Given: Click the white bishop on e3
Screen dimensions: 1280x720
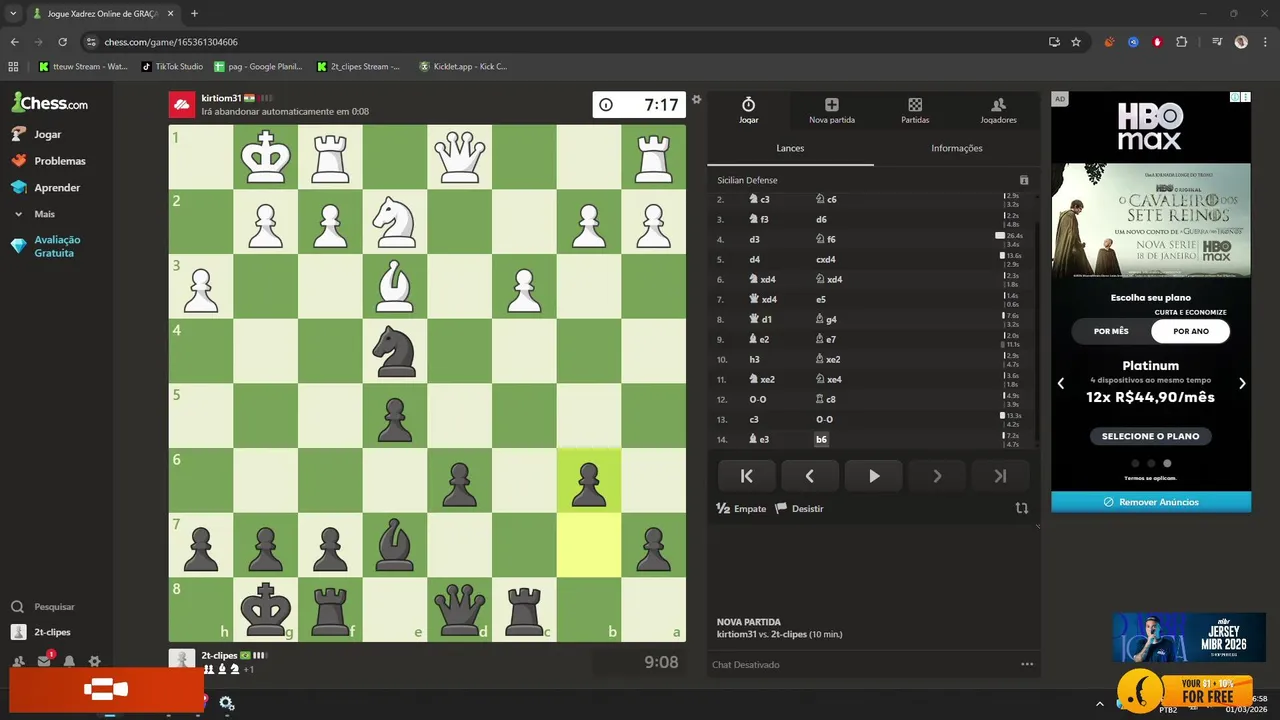Looking at the screenshot, I should tap(395, 286).
